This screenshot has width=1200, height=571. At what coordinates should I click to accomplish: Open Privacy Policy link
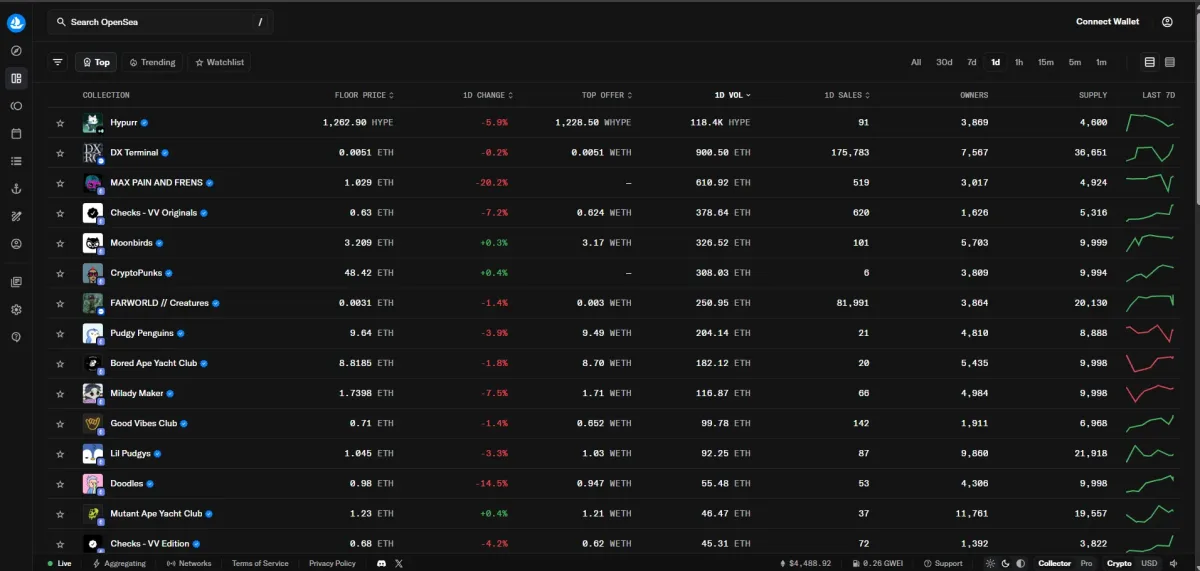click(332, 563)
